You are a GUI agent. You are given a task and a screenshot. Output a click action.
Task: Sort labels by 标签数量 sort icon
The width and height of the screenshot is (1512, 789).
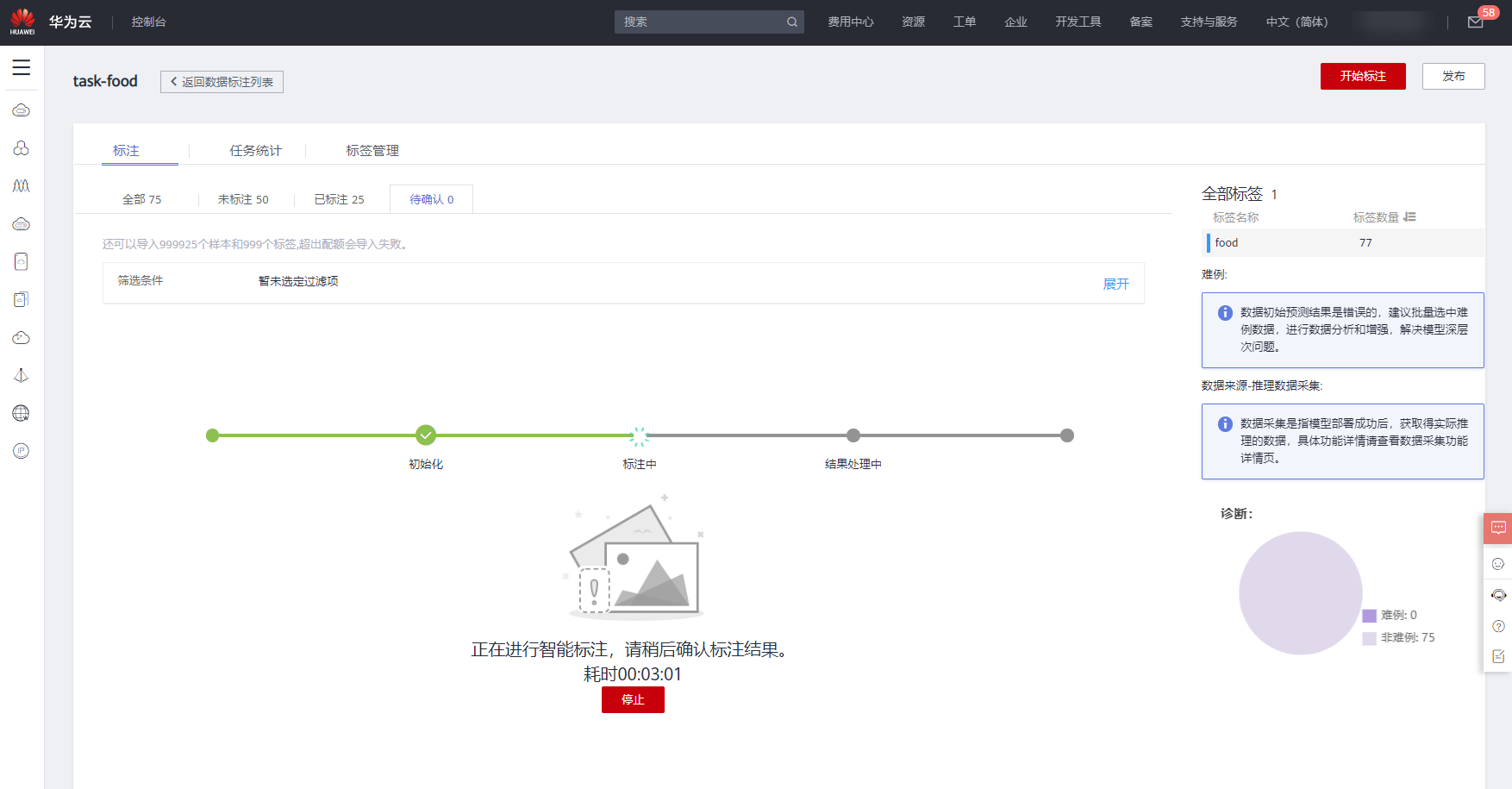(1409, 217)
